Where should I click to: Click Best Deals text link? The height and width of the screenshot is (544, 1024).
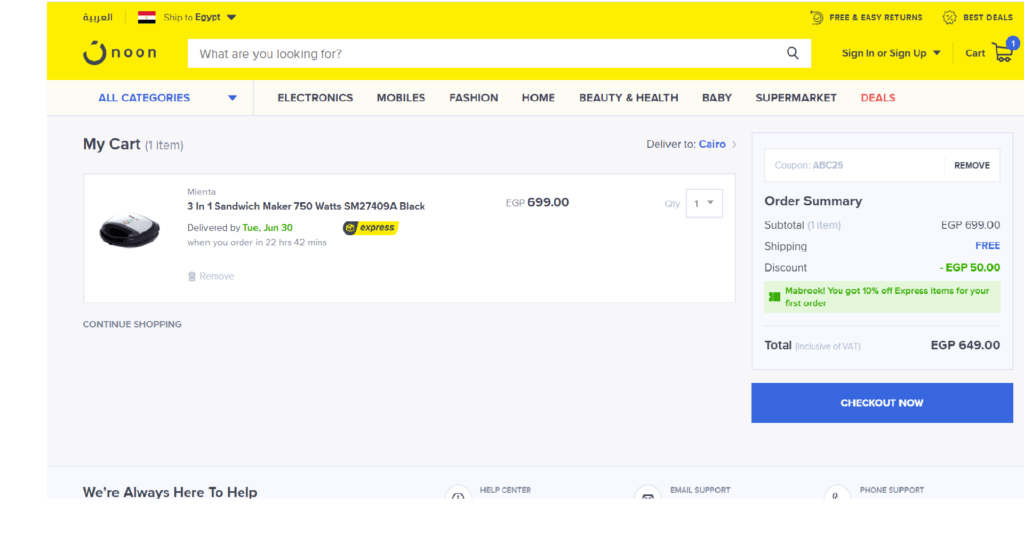click(x=987, y=18)
